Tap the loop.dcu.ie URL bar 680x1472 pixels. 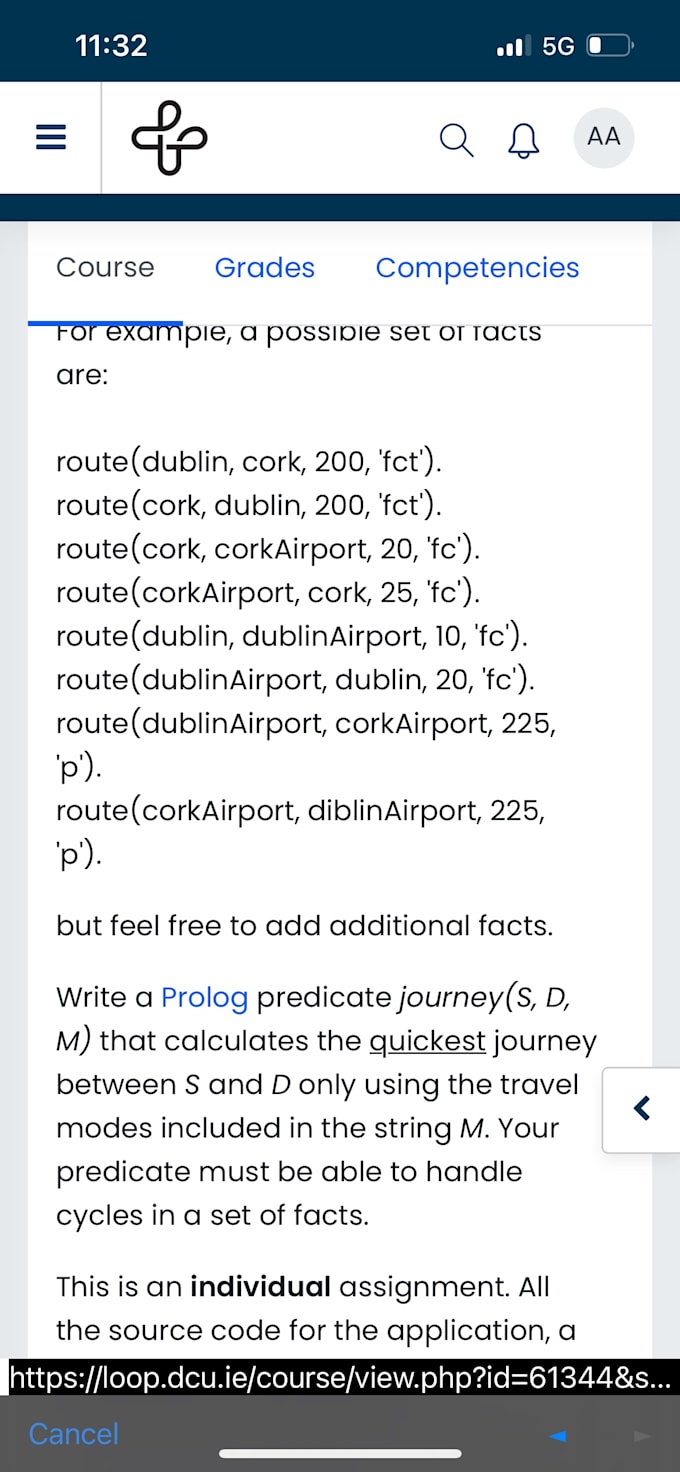point(341,1377)
